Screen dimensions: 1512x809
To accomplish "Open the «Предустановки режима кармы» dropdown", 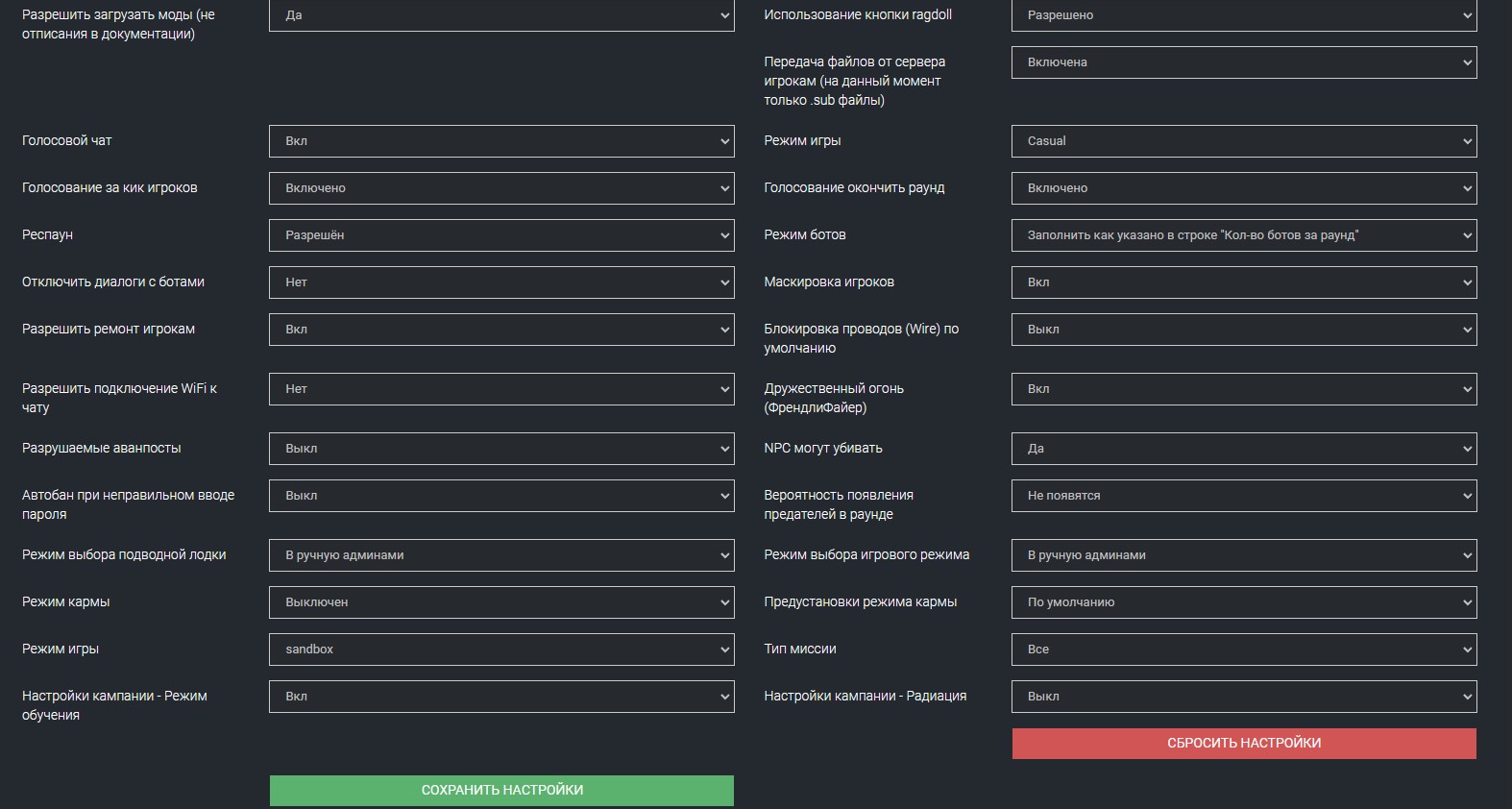I will coord(1243,602).
